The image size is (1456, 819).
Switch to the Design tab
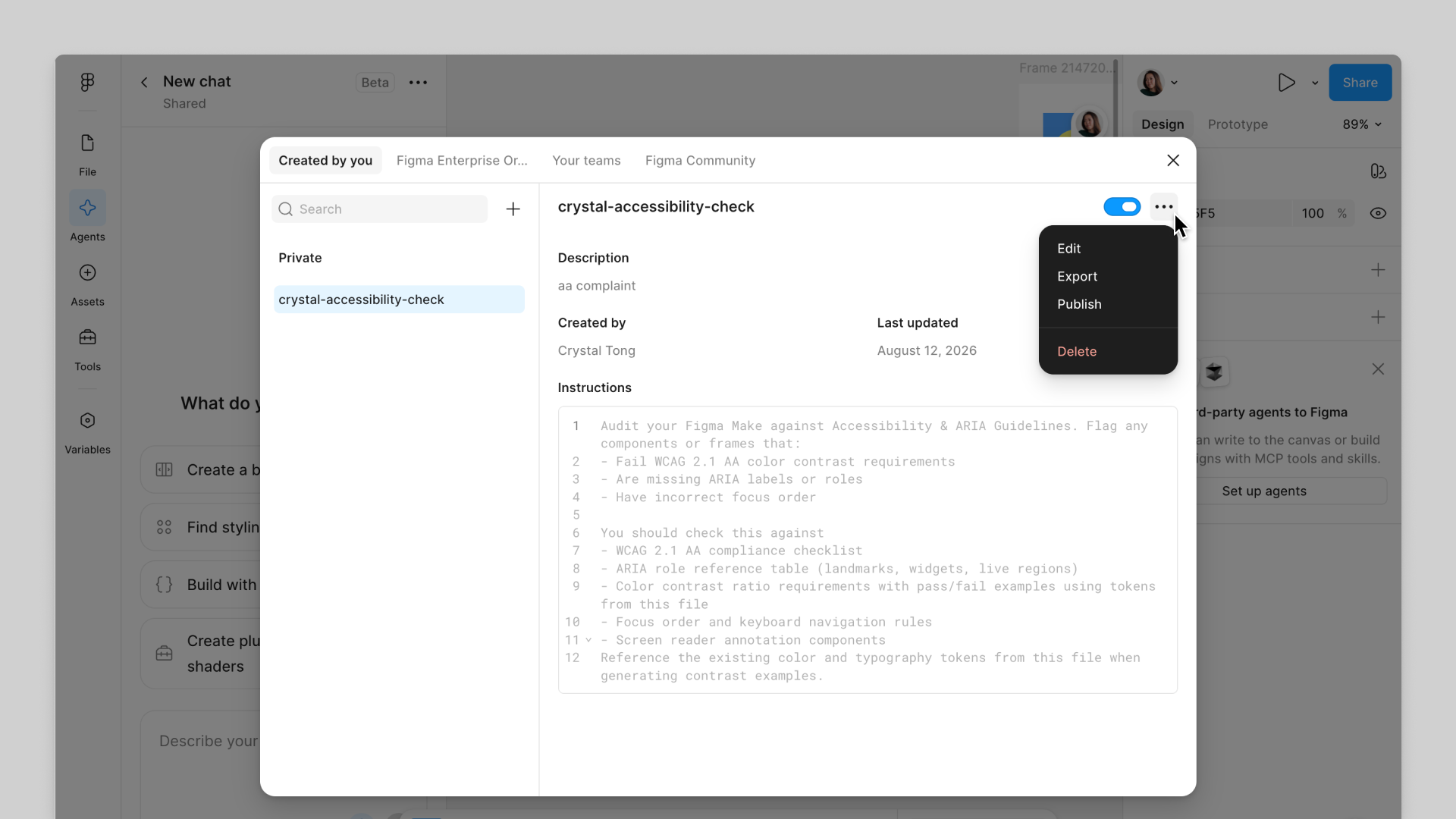pyautogui.click(x=1163, y=124)
